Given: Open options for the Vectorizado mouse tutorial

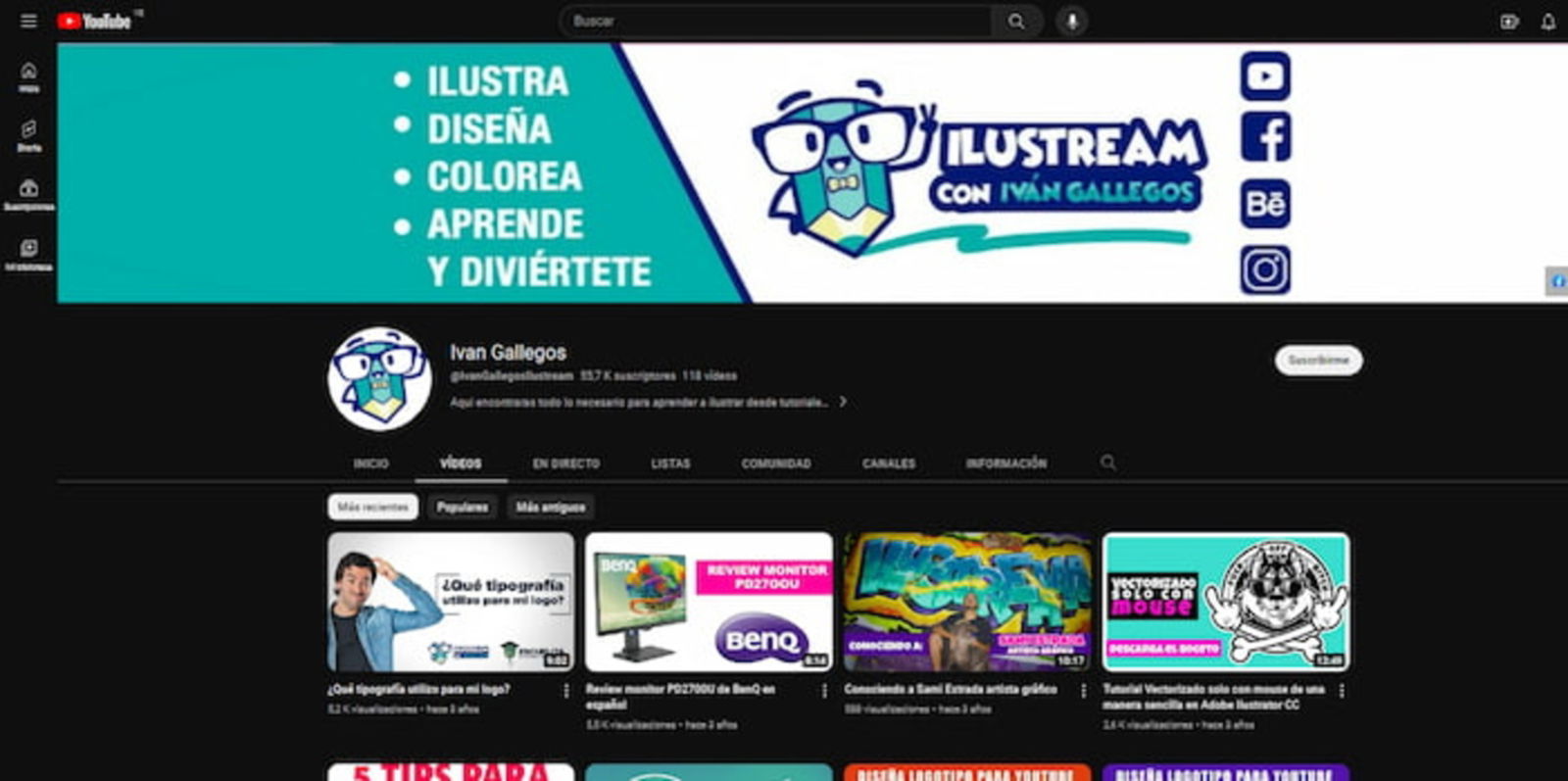Looking at the screenshot, I should tap(1342, 691).
